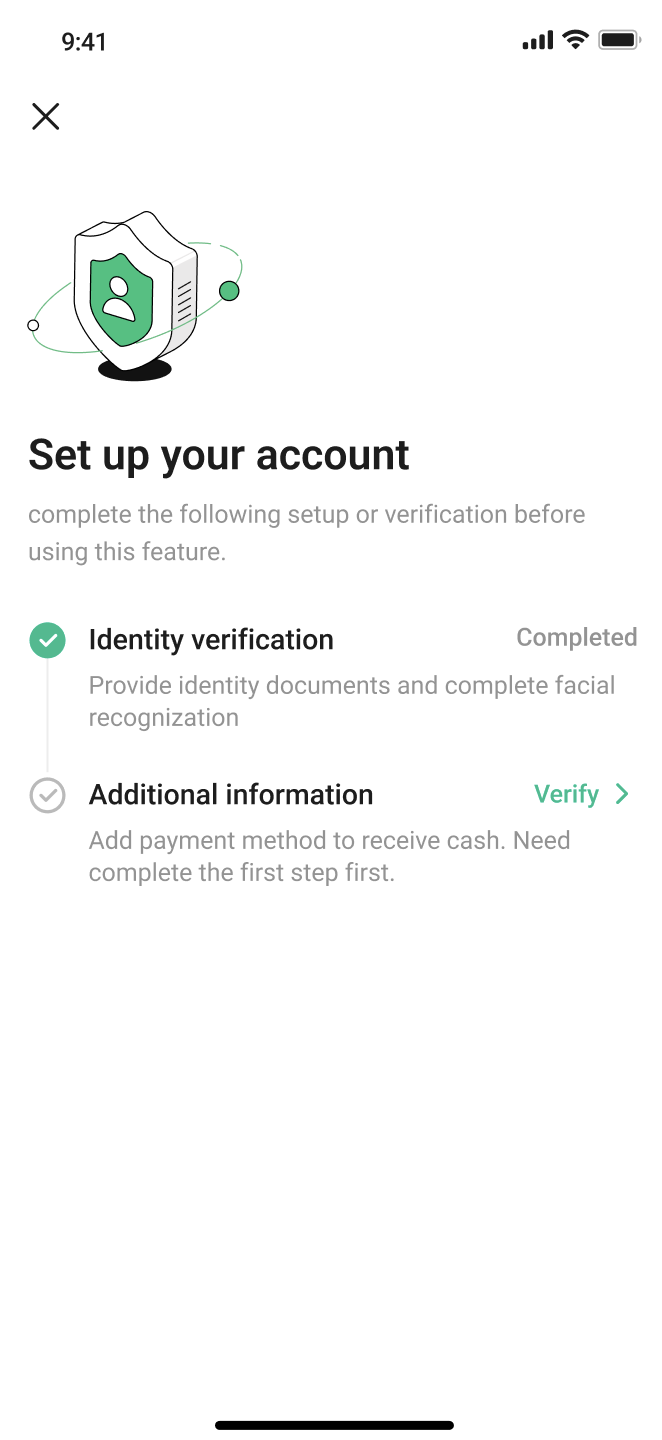
Task: Click the Set up your account heading
Action: [x=219, y=455]
